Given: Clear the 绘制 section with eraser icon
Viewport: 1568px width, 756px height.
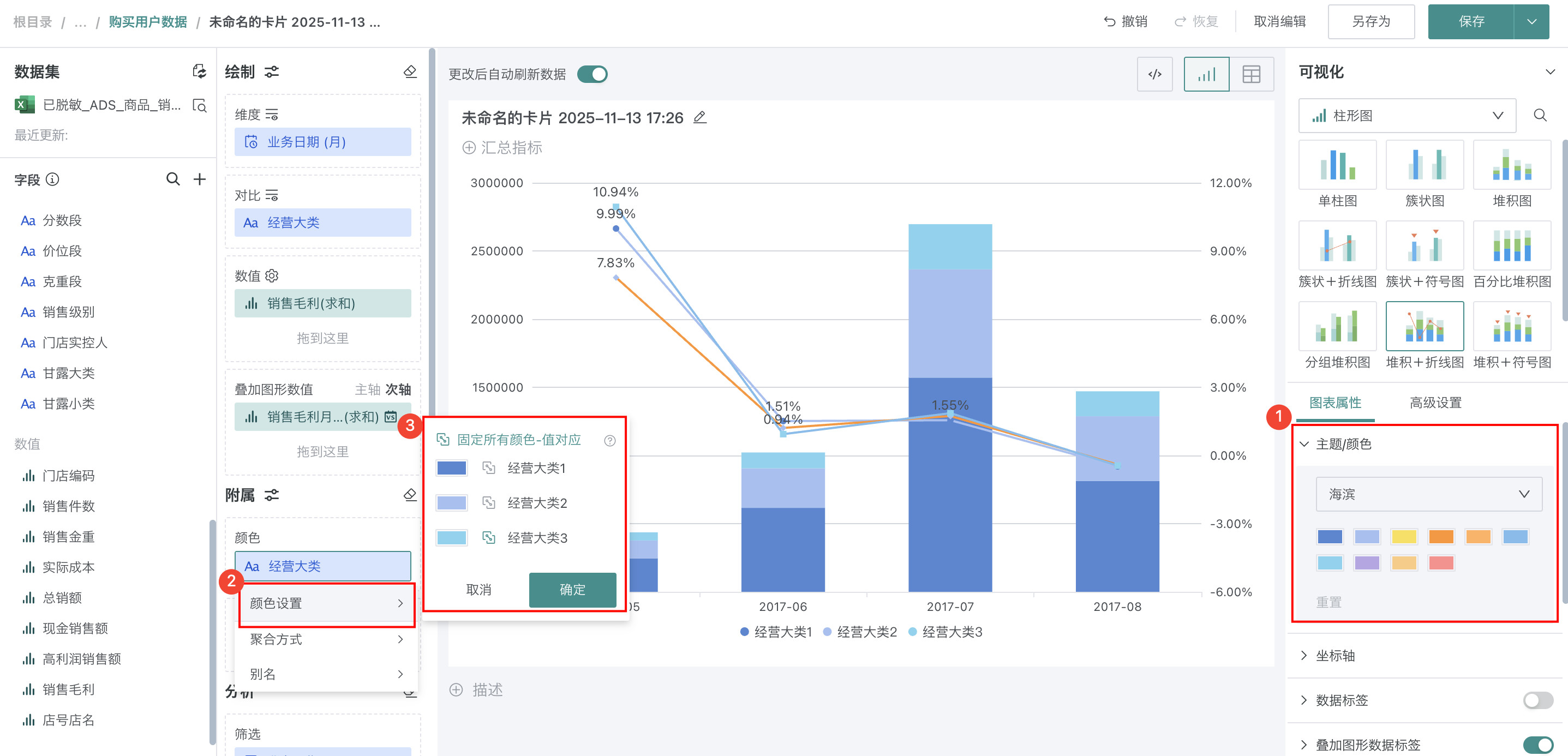Looking at the screenshot, I should coord(410,71).
